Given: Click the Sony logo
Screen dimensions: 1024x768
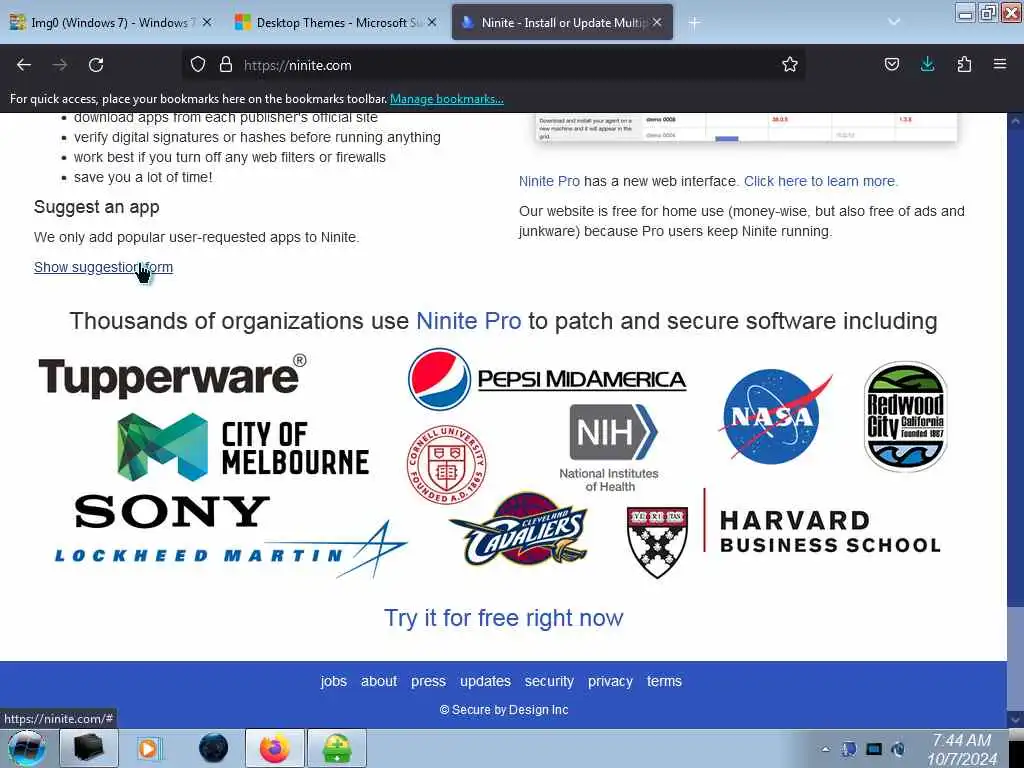Looking at the screenshot, I should (x=172, y=511).
